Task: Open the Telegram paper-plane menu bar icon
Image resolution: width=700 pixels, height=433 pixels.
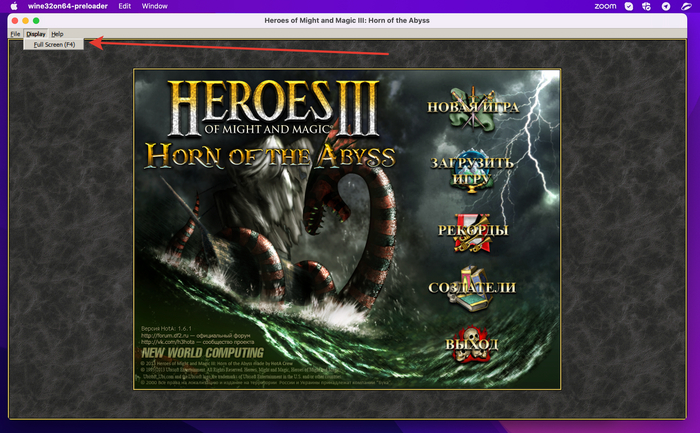Action: click(x=666, y=6)
